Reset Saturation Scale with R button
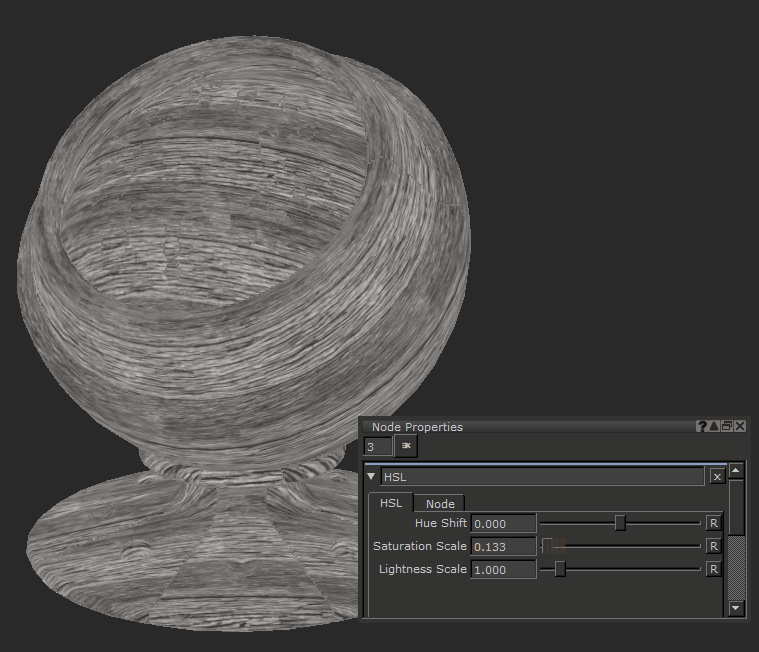The width and height of the screenshot is (759, 652). coord(714,546)
